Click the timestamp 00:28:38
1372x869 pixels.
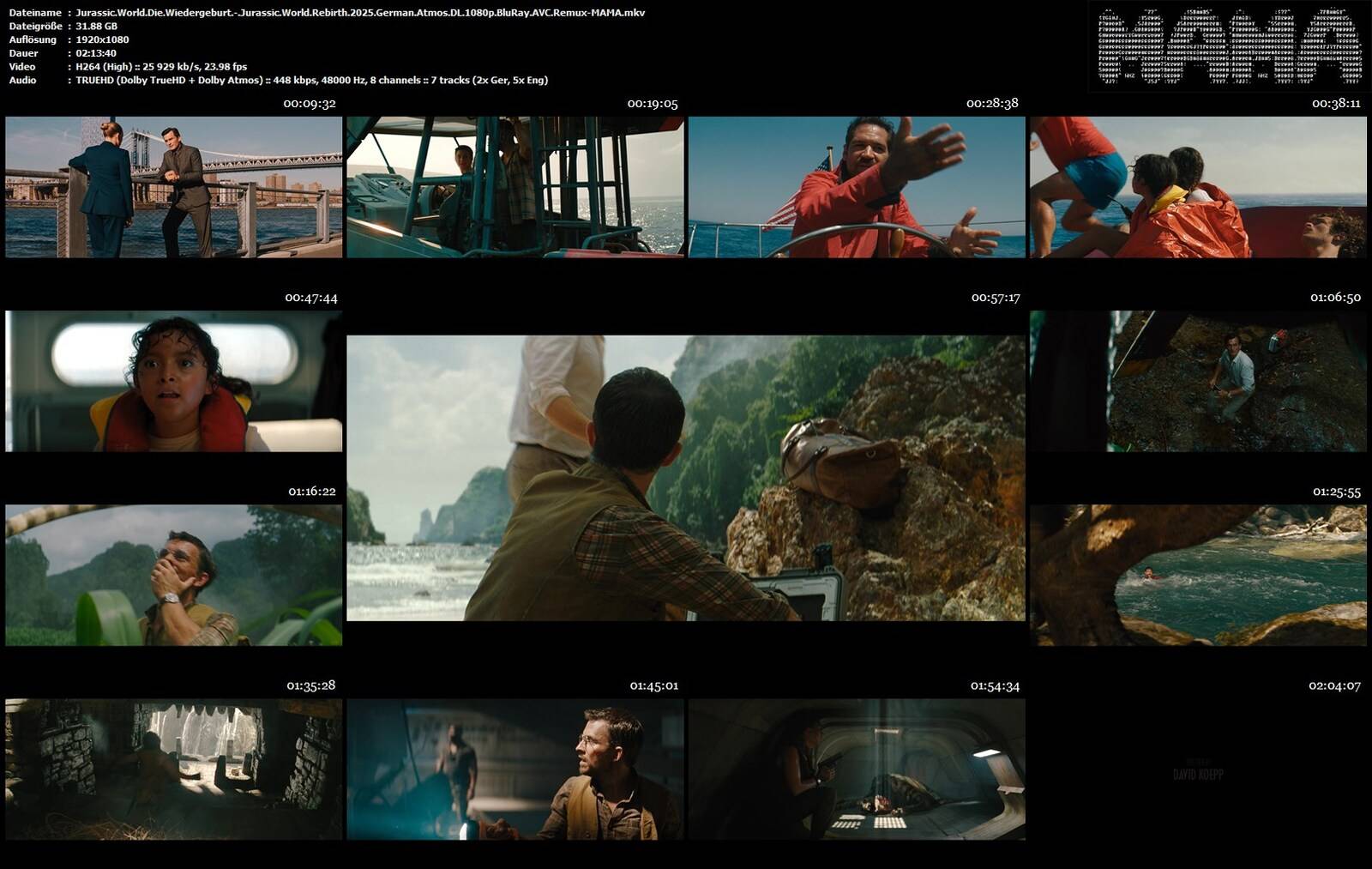tap(992, 103)
